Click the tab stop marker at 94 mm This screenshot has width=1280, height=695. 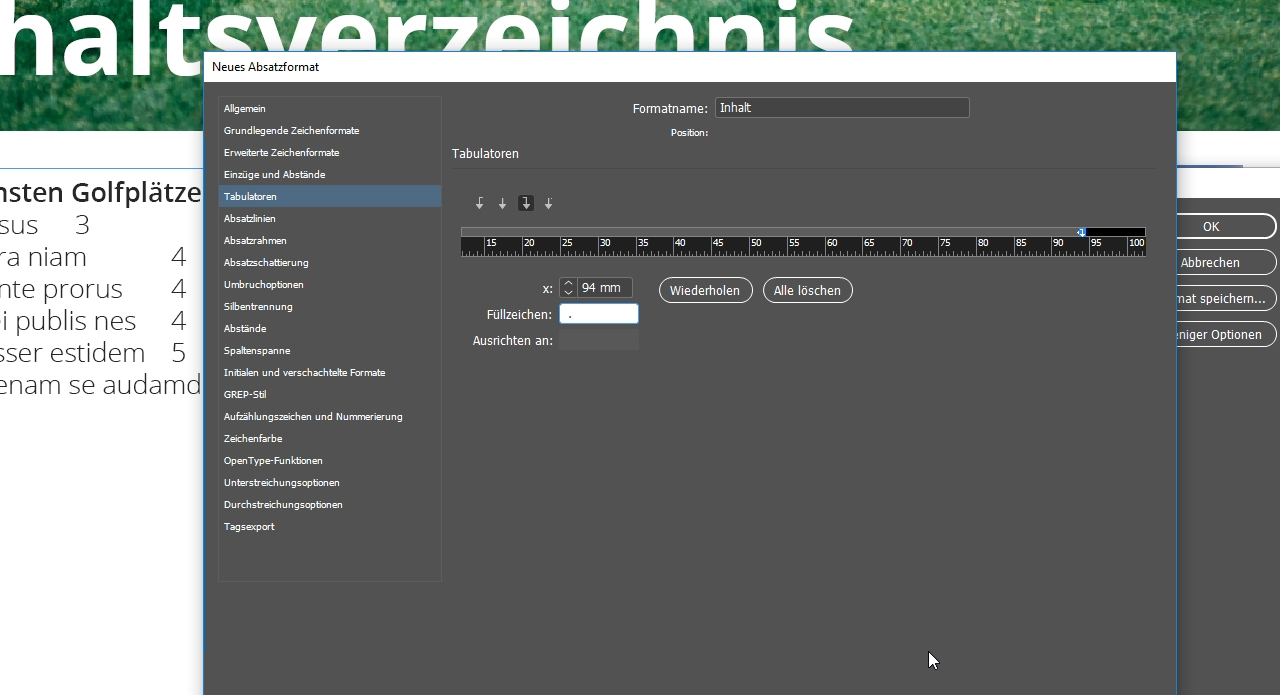click(x=1081, y=232)
